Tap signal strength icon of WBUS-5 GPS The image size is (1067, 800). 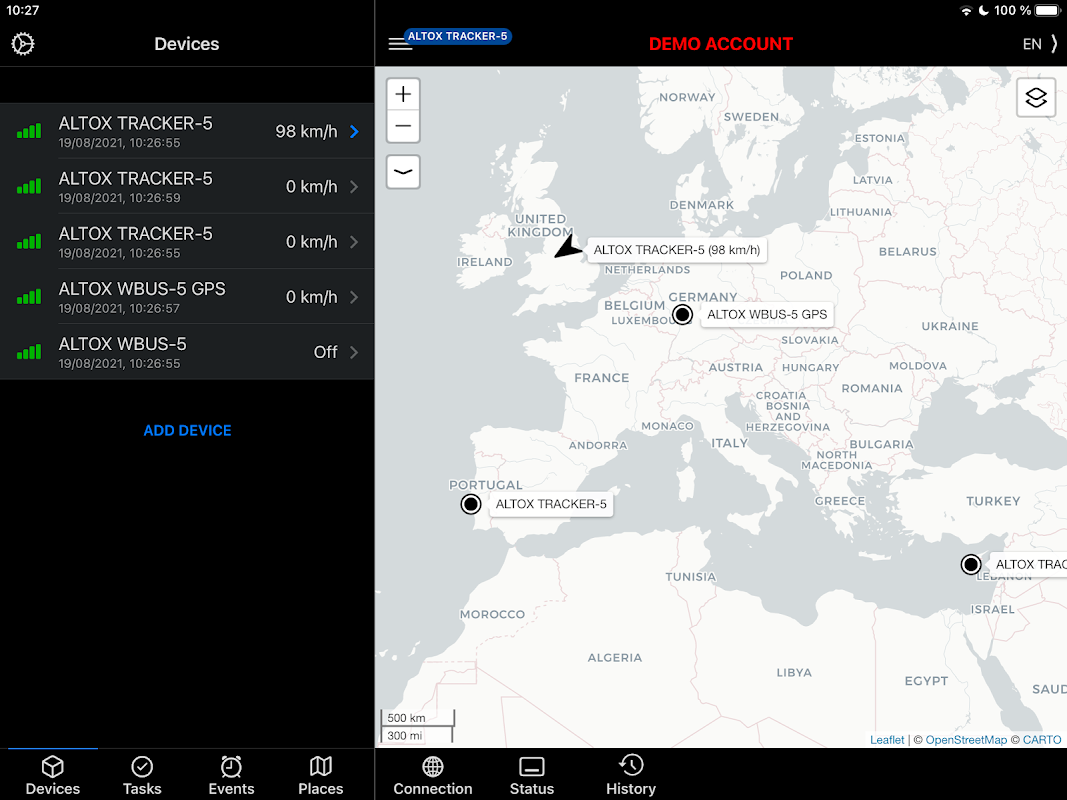[29, 297]
